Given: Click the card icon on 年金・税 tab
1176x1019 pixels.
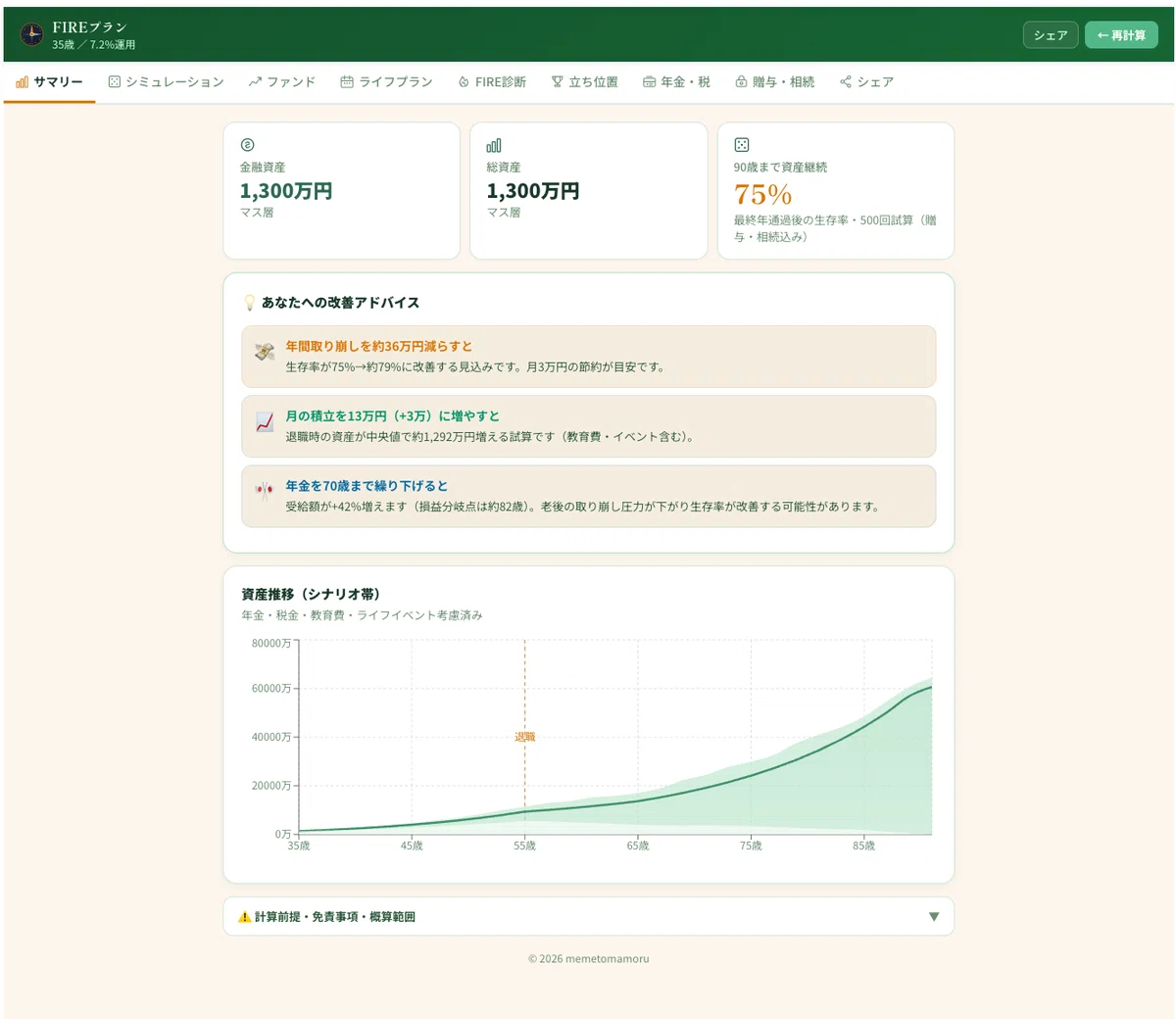Looking at the screenshot, I should [649, 82].
